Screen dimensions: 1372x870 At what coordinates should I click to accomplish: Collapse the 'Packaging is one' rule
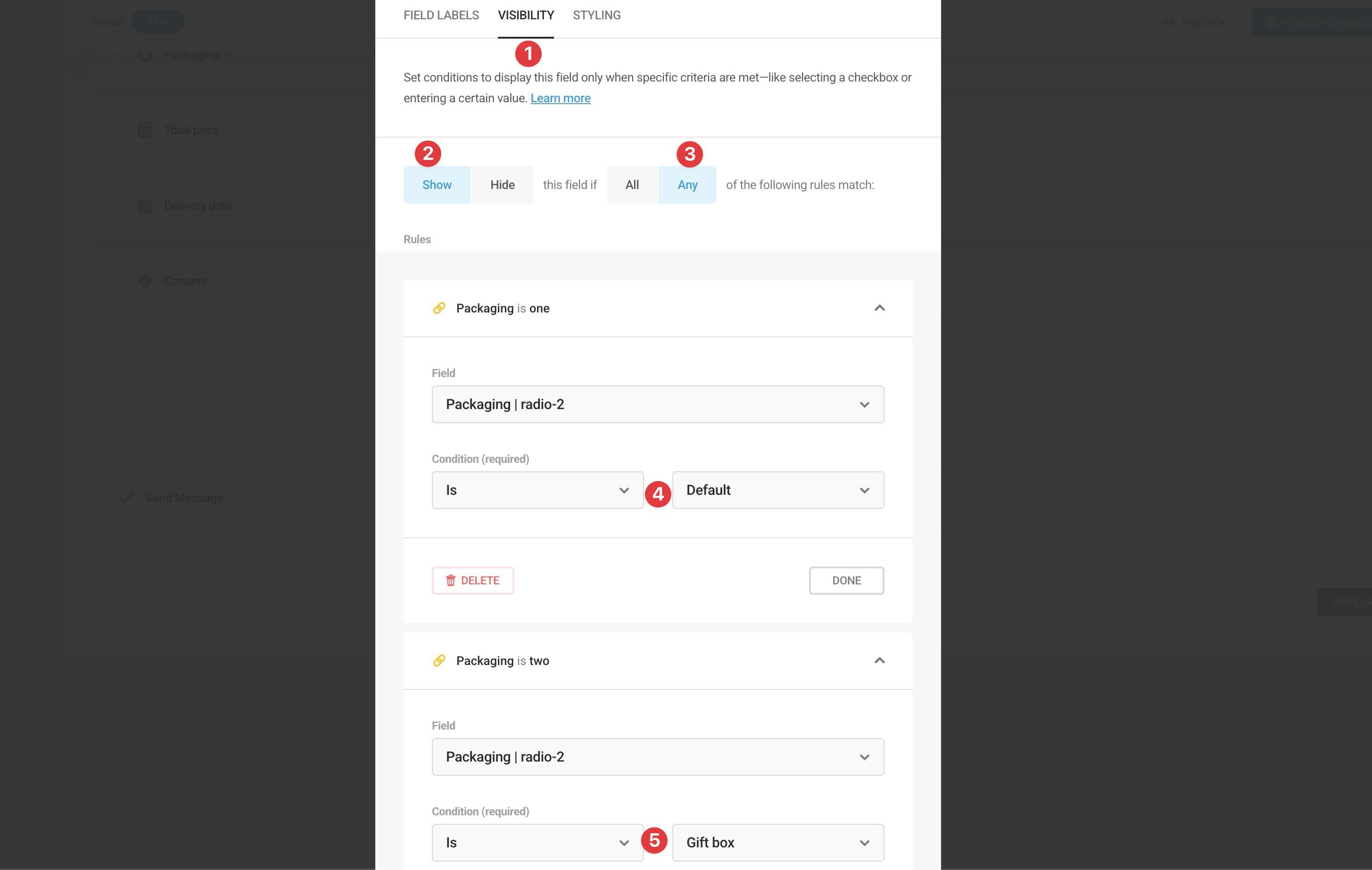879,308
